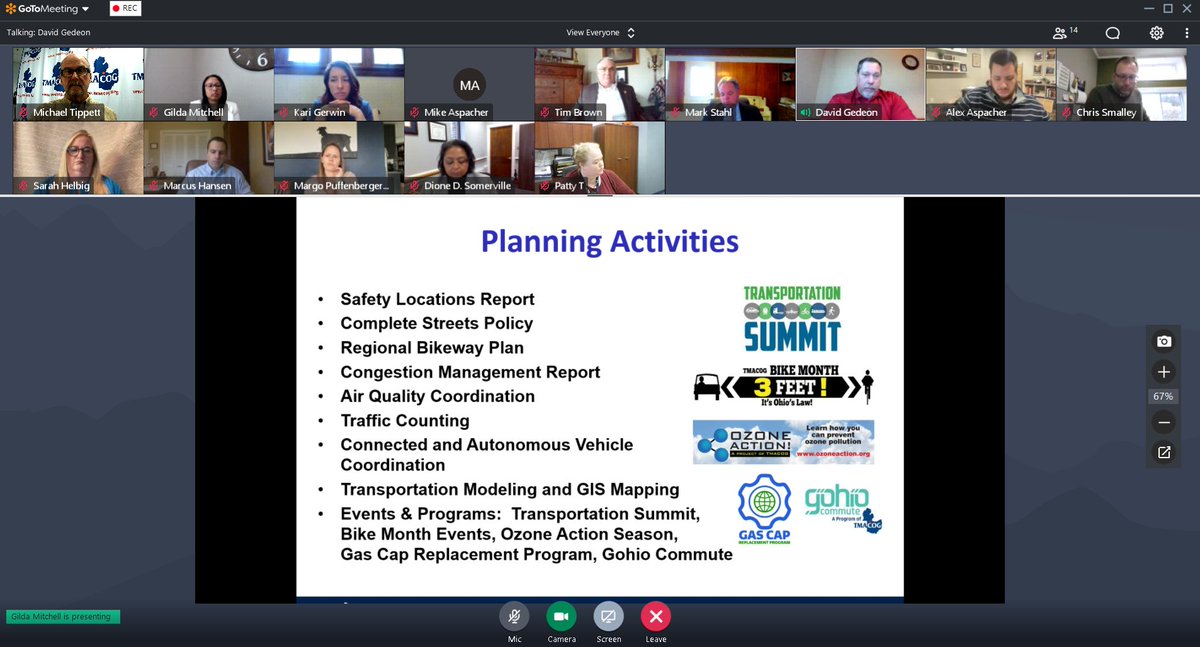Click 'Transportation Modeling and GIS Mapping' text

pos(510,489)
